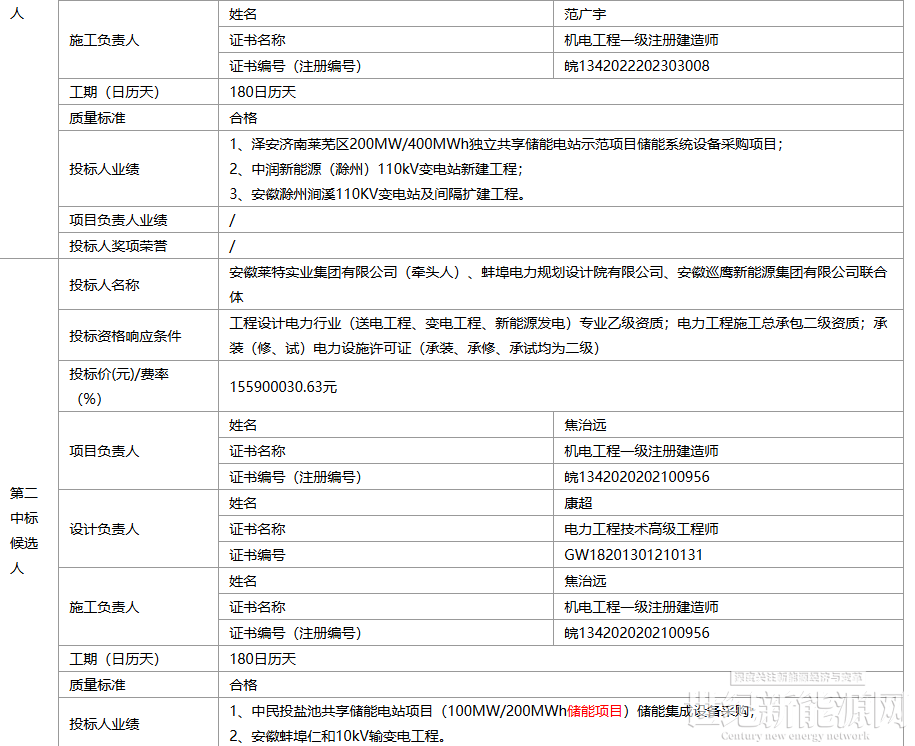
Task: Select certificate number 皖1342022202303008
Action: (637, 67)
